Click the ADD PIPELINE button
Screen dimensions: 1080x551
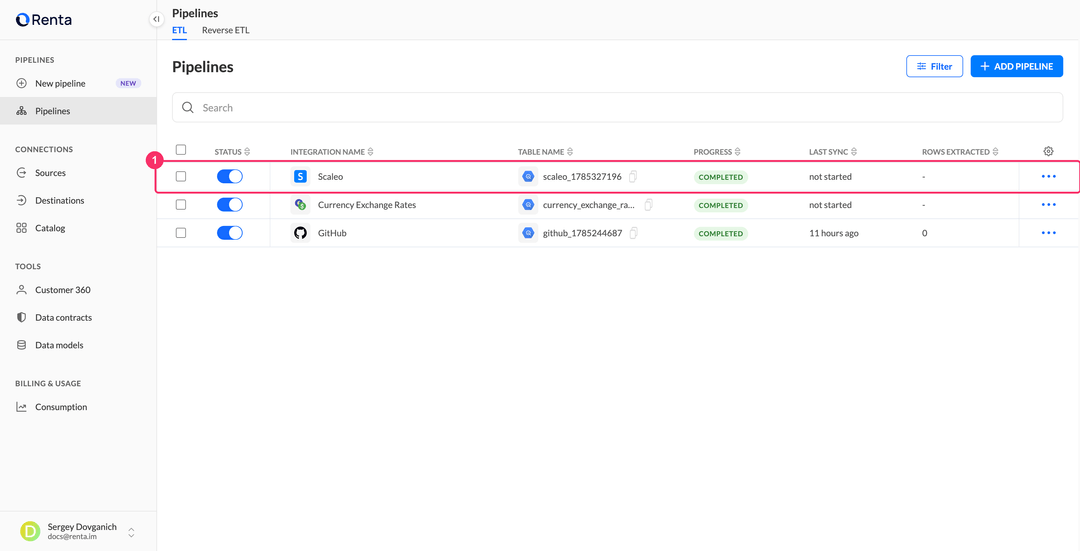point(1017,66)
